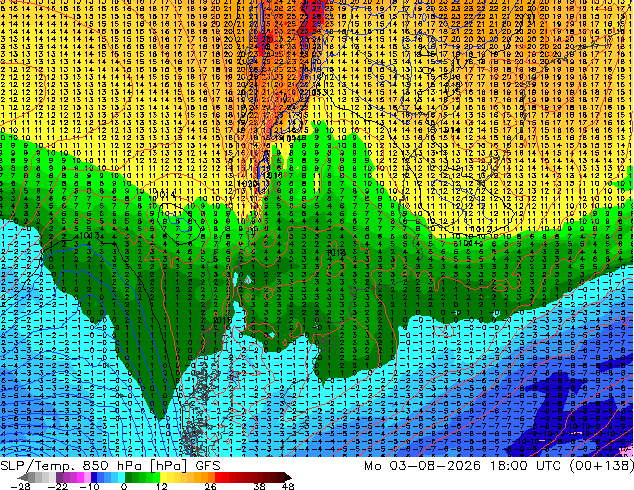Viewport: 634px width, 490px height.
Task: Pick the cyan legend color segment
Action: 121,477
